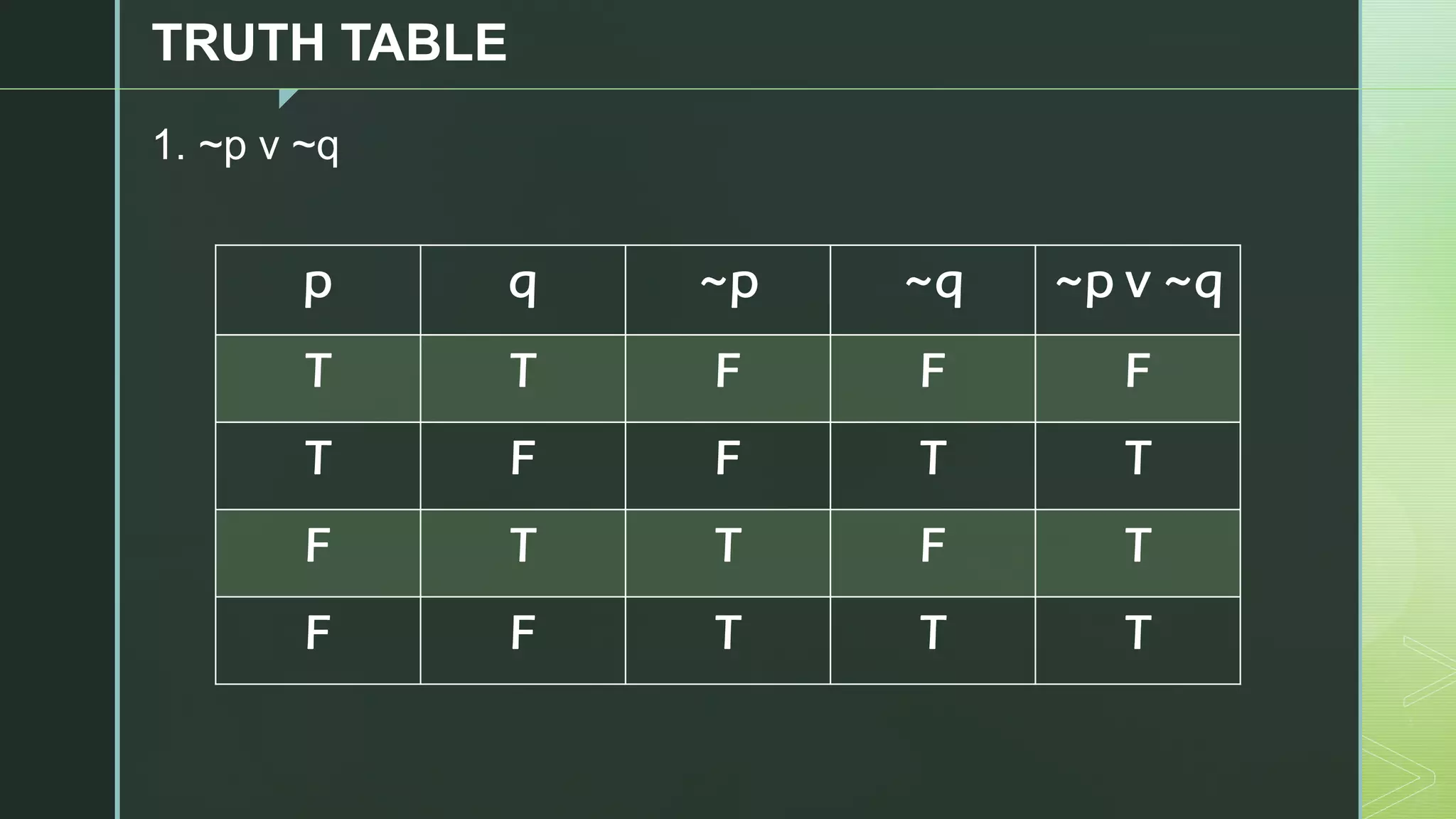Image resolution: width=1456 pixels, height=819 pixels.
Task: Select the '~p' column header cell
Action: click(728, 290)
